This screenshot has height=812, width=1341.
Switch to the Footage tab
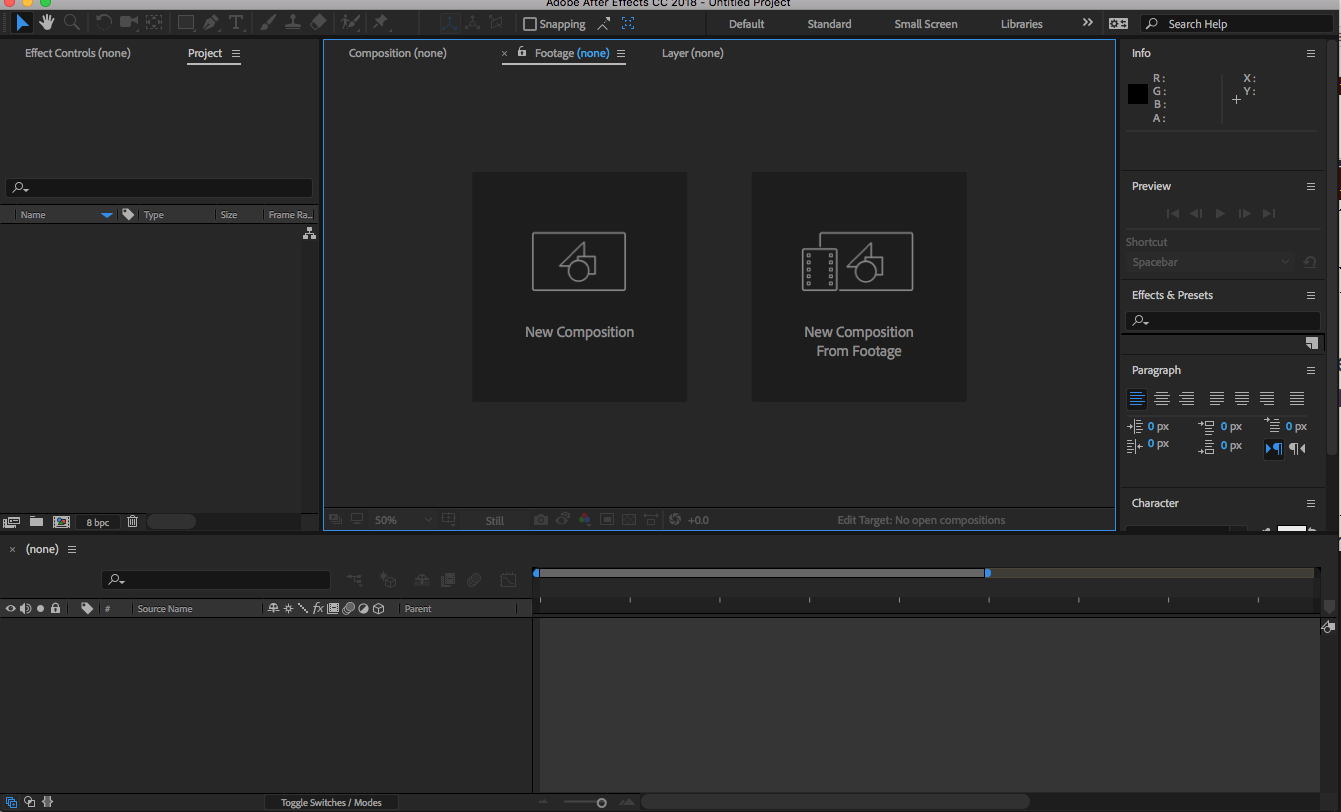(570, 53)
